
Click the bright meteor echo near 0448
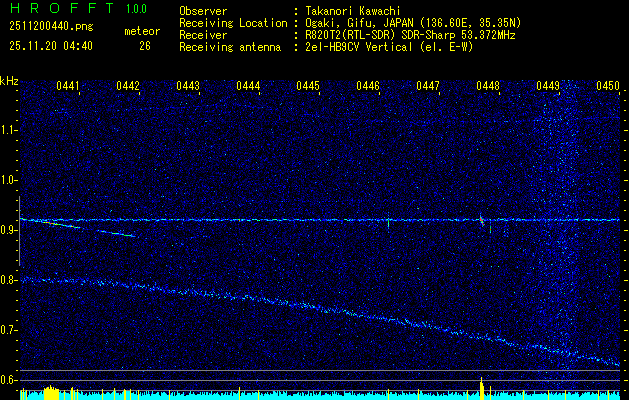point(482,219)
